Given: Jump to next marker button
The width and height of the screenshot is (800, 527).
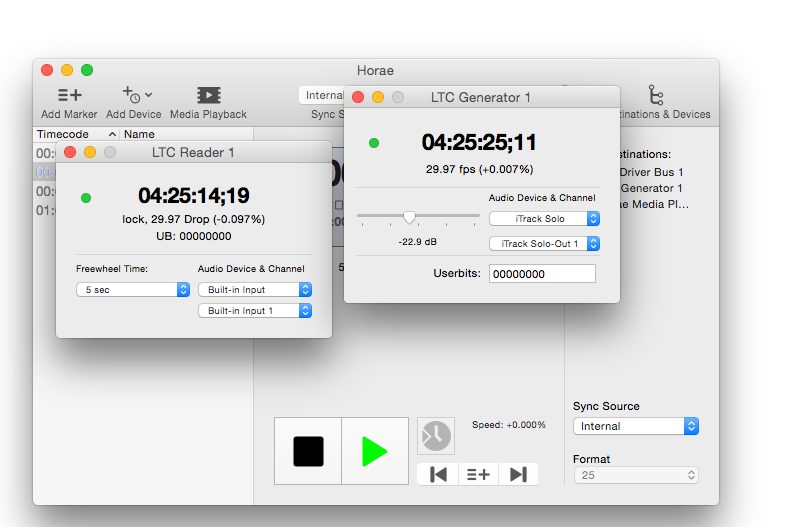Looking at the screenshot, I should pos(518,474).
